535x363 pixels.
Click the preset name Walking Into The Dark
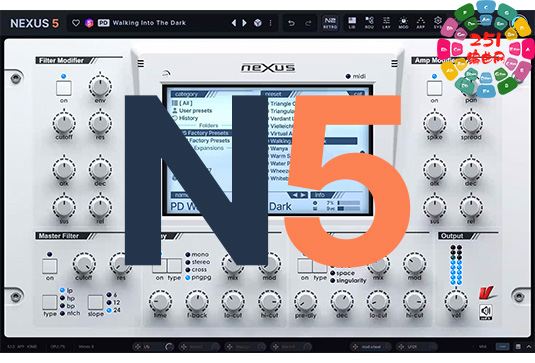pos(149,23)
